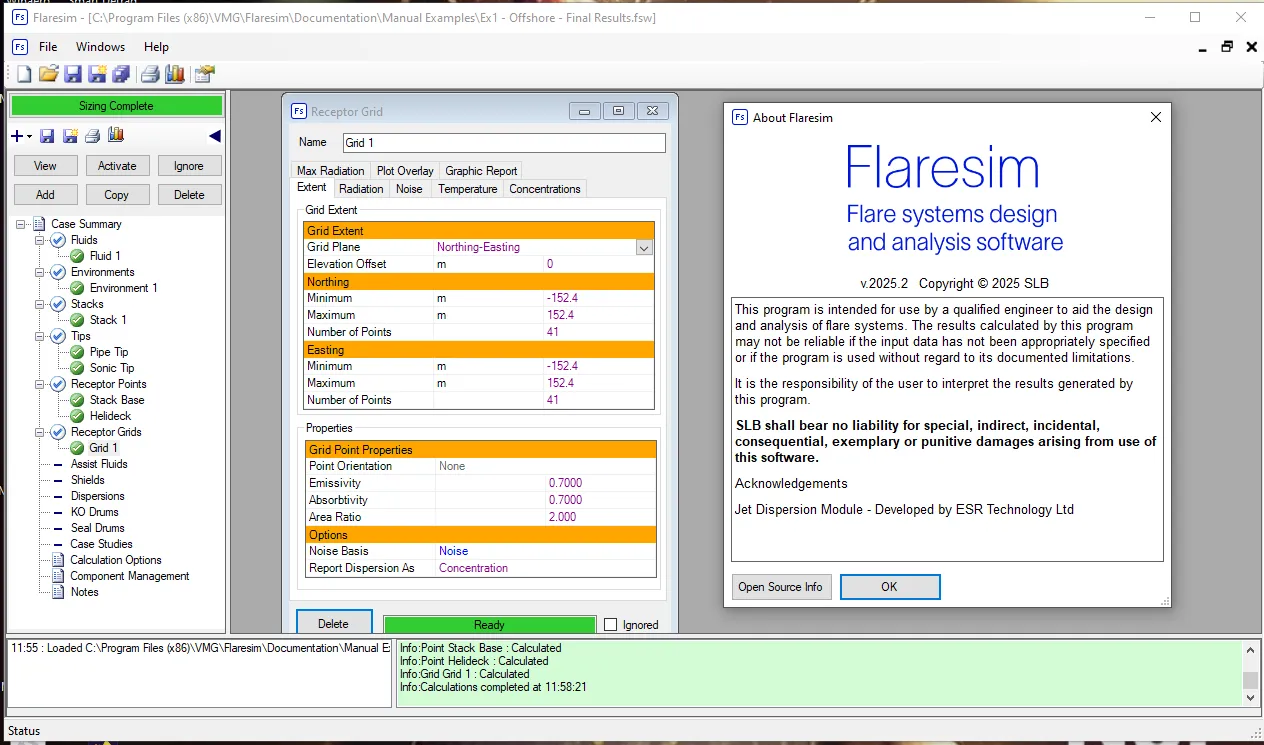Collapse the Case Summary tree node
Viewport: 1264px width, 745px height.
(x=21, y=224)
